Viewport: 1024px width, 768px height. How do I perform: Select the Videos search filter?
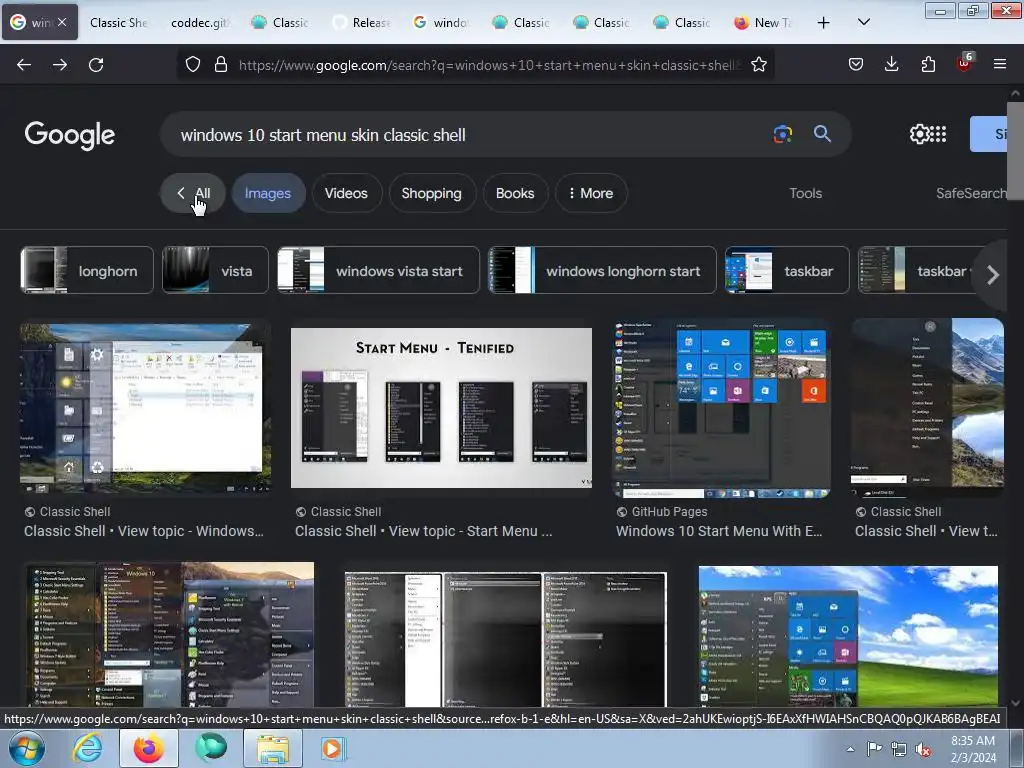346,193
